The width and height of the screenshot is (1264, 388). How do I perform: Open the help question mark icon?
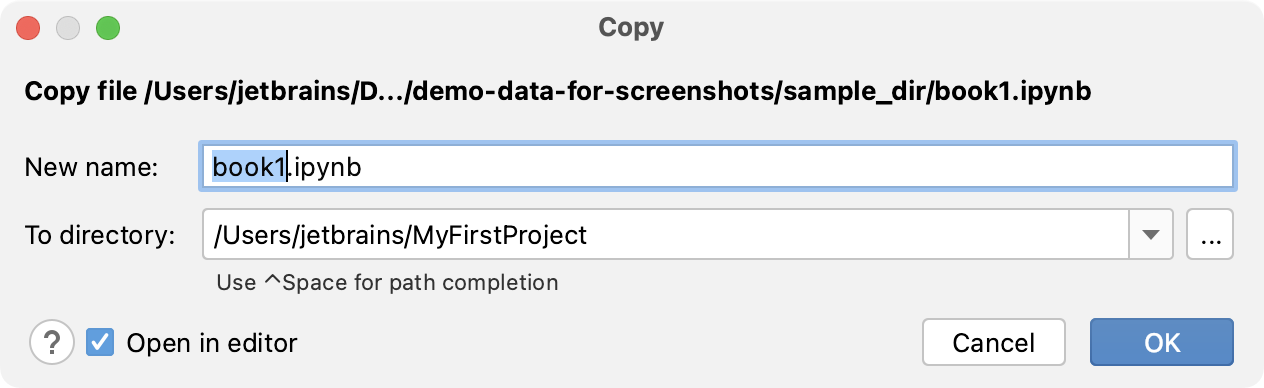click(52, 343)
